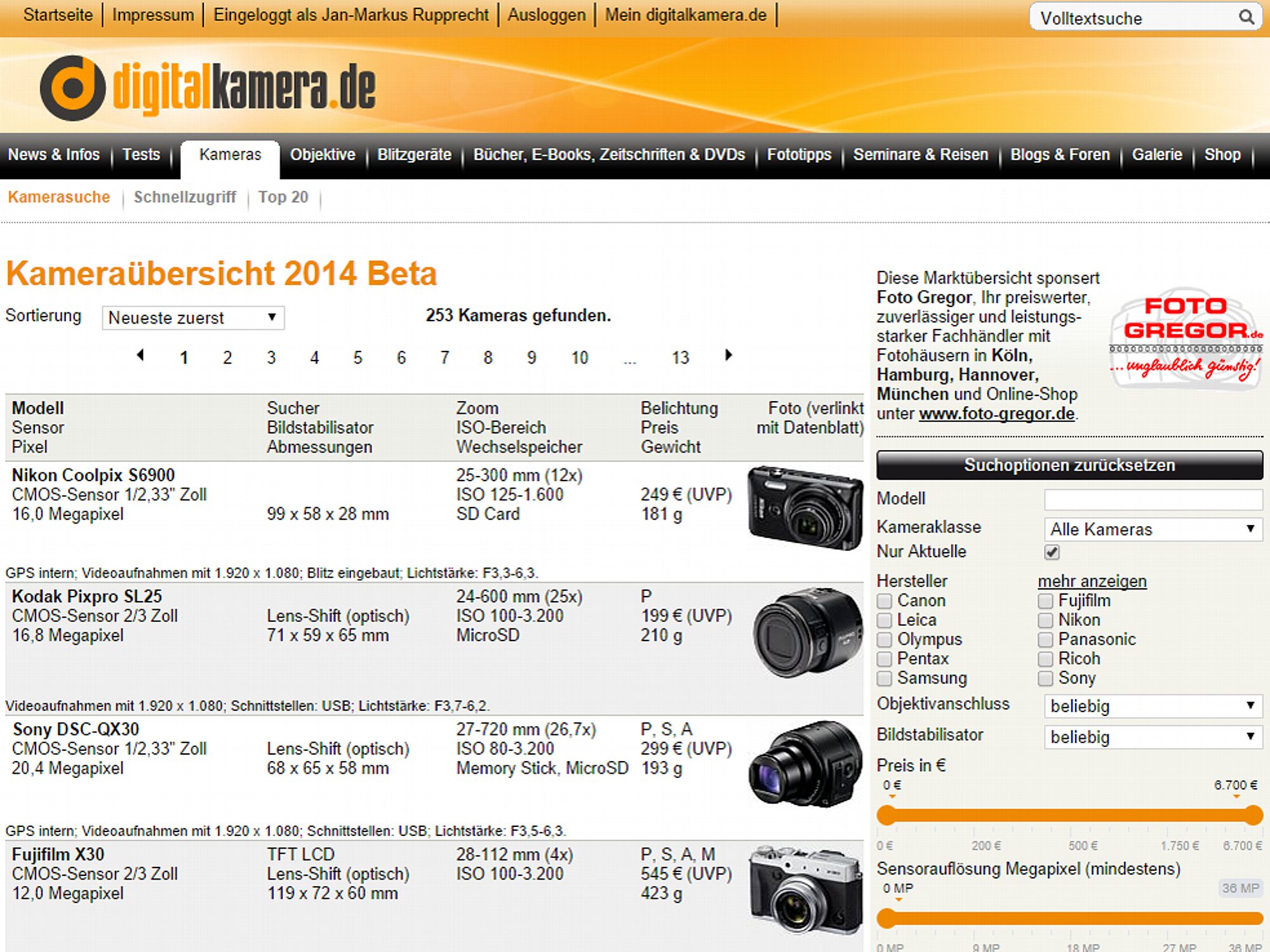Open the Blitzgeräte menu
Image resolution: width=1270 pixels, height=952 pixels.
414,155
